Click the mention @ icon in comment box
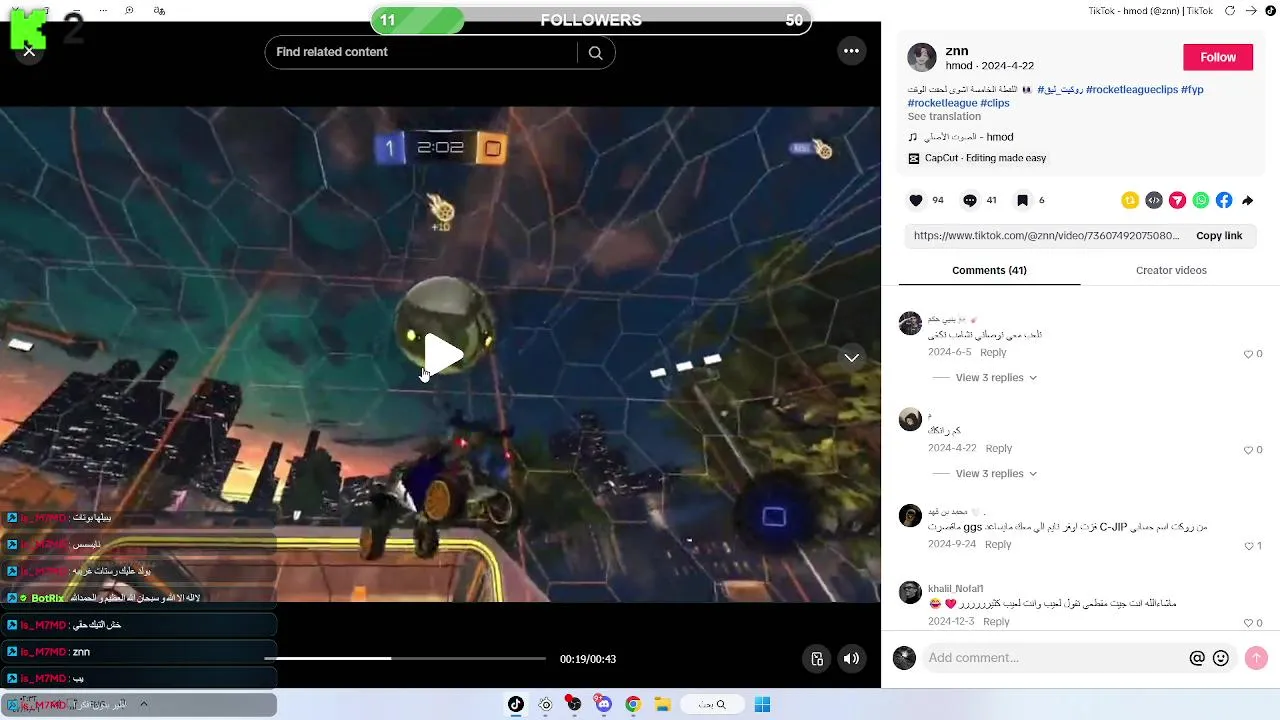 click(x=1197, y=658)
